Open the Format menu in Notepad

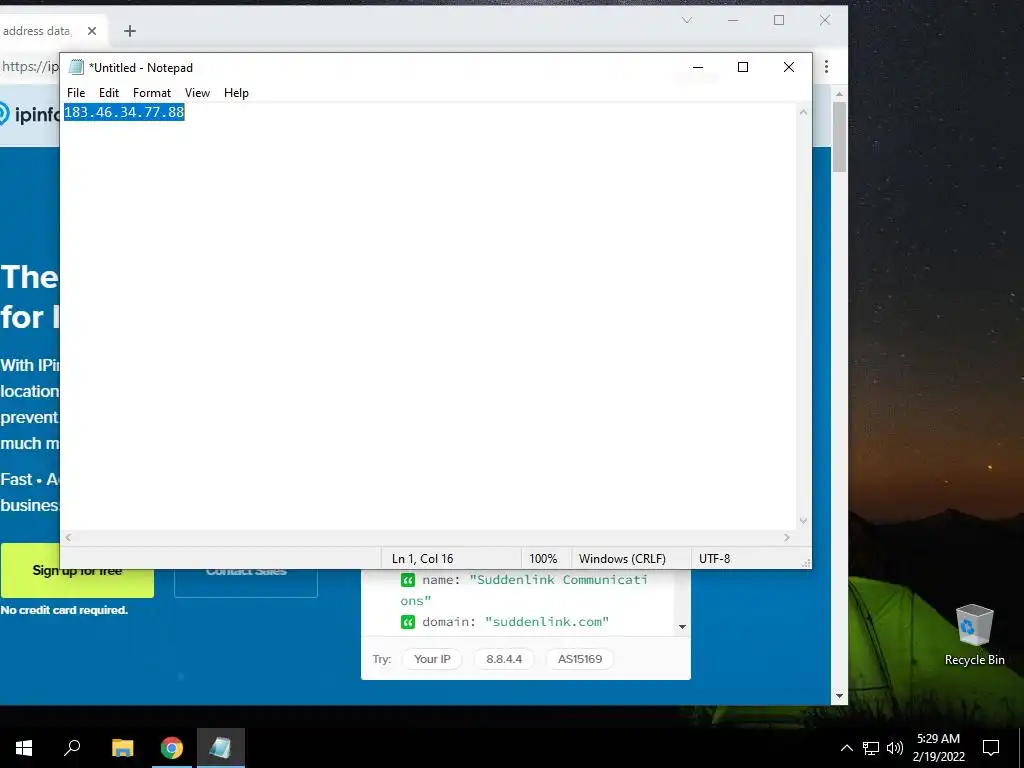pyautogui.click(x=152, y=93)
